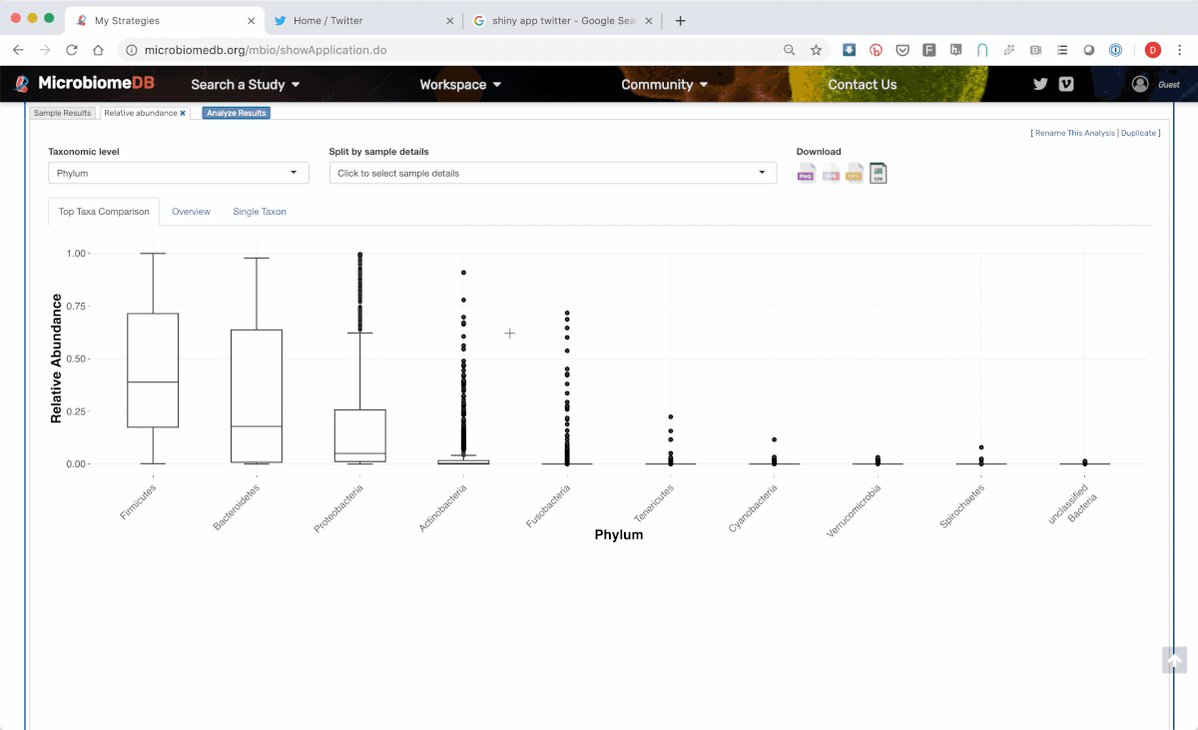This screenshot has width=1198, height=730.
Task: Open the Vimeo icon in the header
Action: 1066,84
